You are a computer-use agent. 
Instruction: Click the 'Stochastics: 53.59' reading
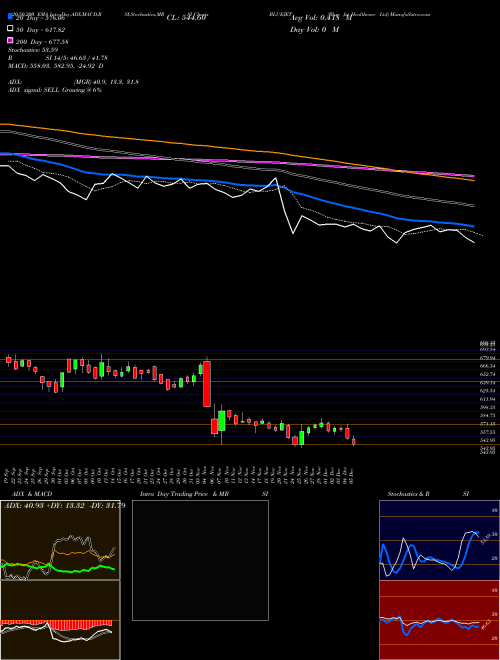point(33,50)
